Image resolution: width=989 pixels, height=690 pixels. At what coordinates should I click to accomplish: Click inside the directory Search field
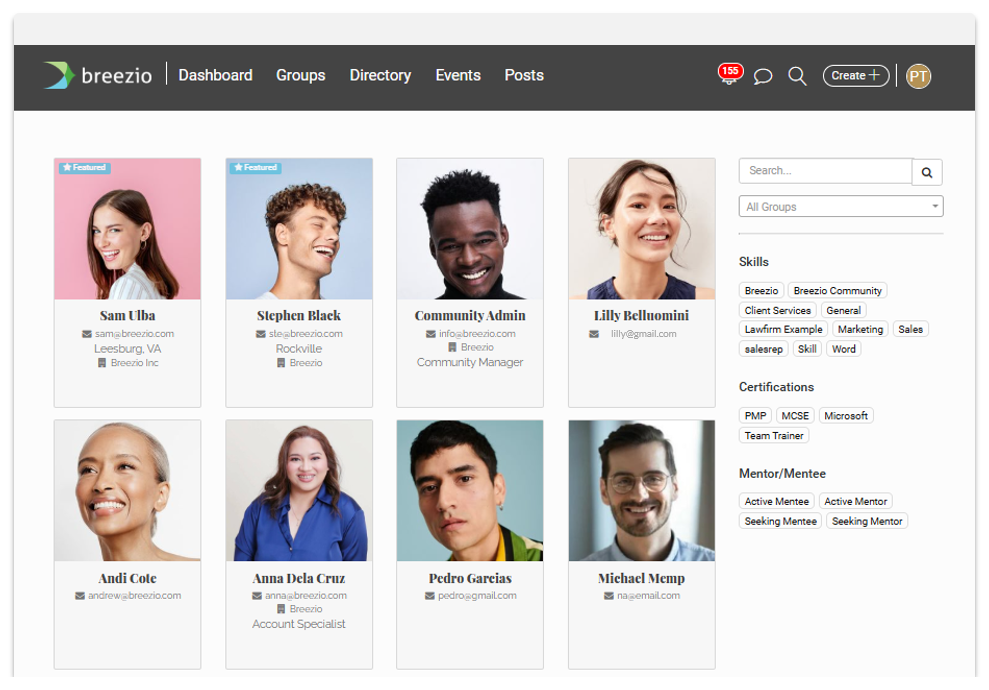coord(825,171)
